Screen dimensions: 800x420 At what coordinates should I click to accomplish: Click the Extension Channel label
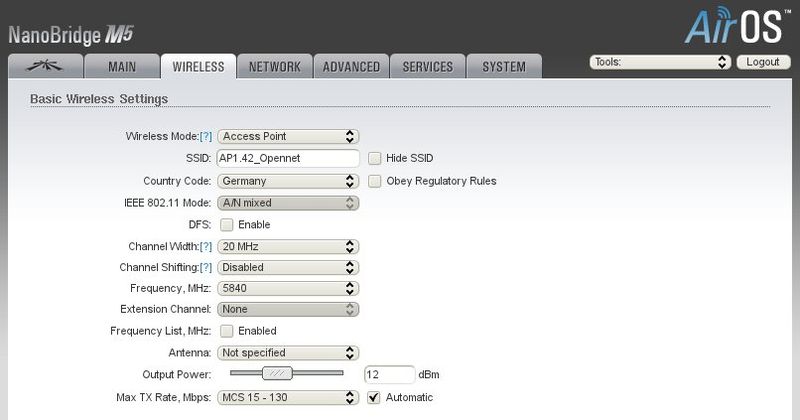tap(165, 309)
